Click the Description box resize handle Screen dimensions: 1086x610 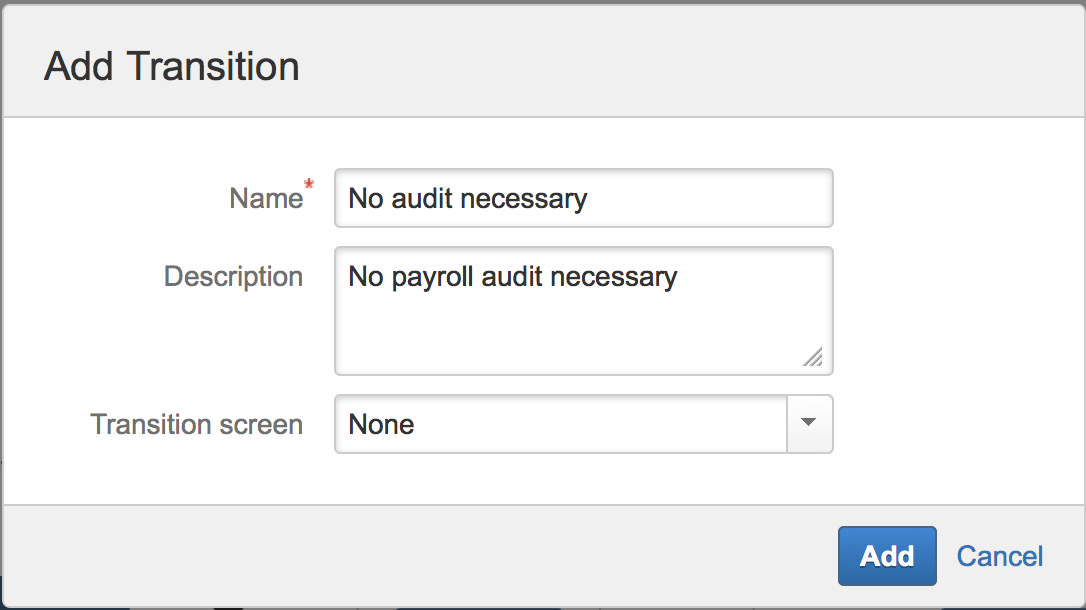[813, 357]
